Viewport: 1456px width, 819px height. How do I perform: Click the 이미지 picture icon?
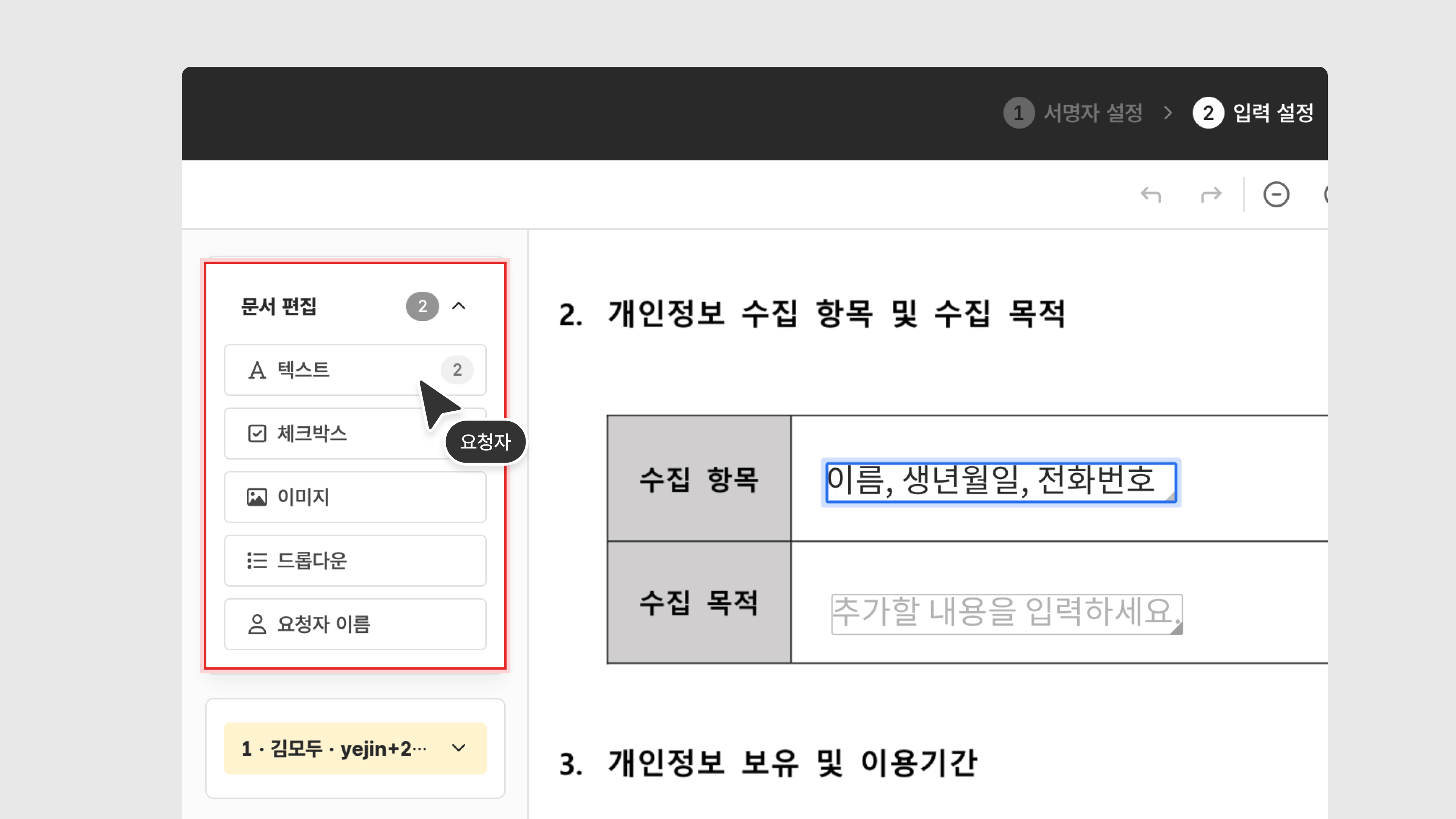tap(257, 497)
